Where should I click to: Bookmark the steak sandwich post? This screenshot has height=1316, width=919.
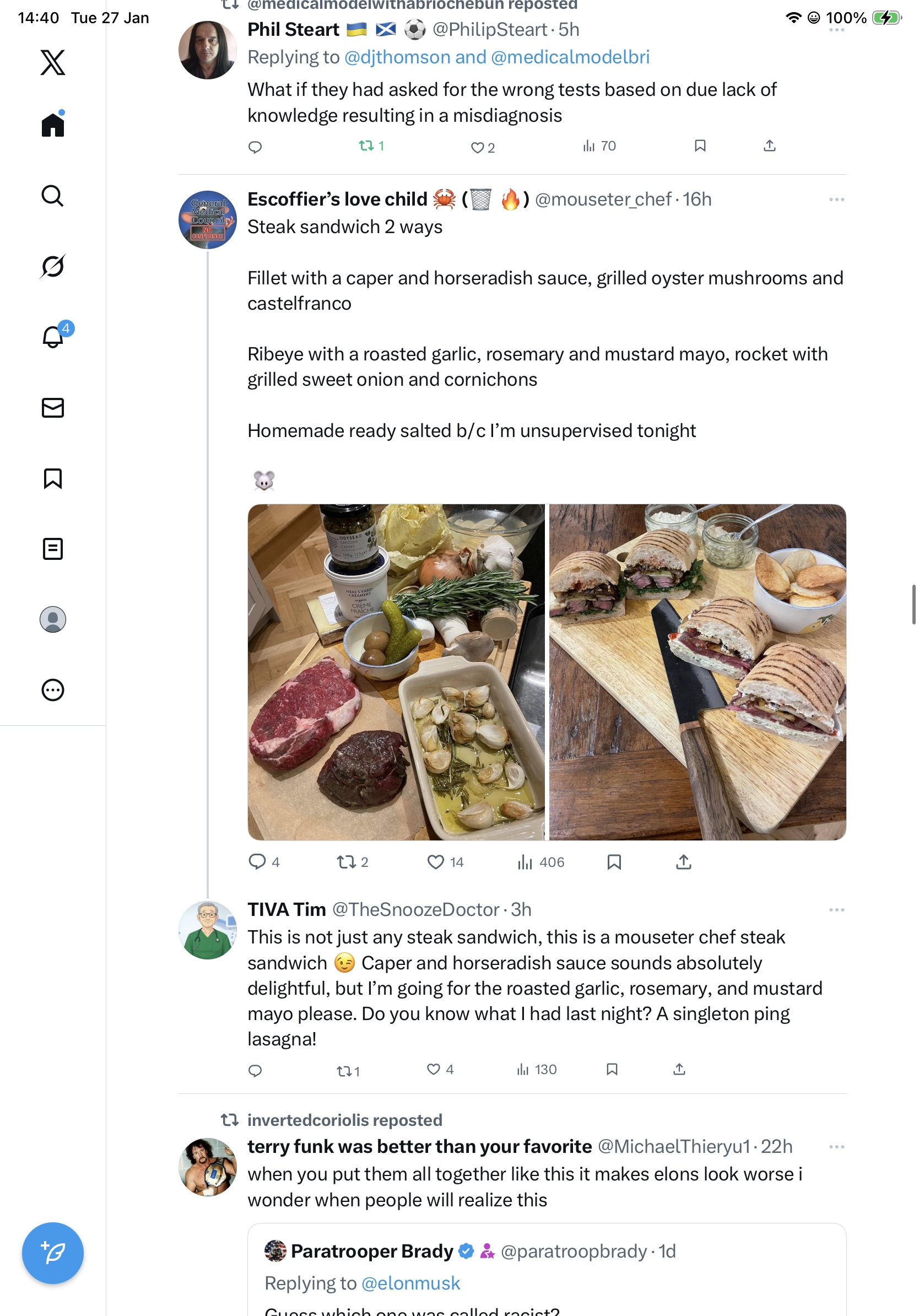(614, 861)
